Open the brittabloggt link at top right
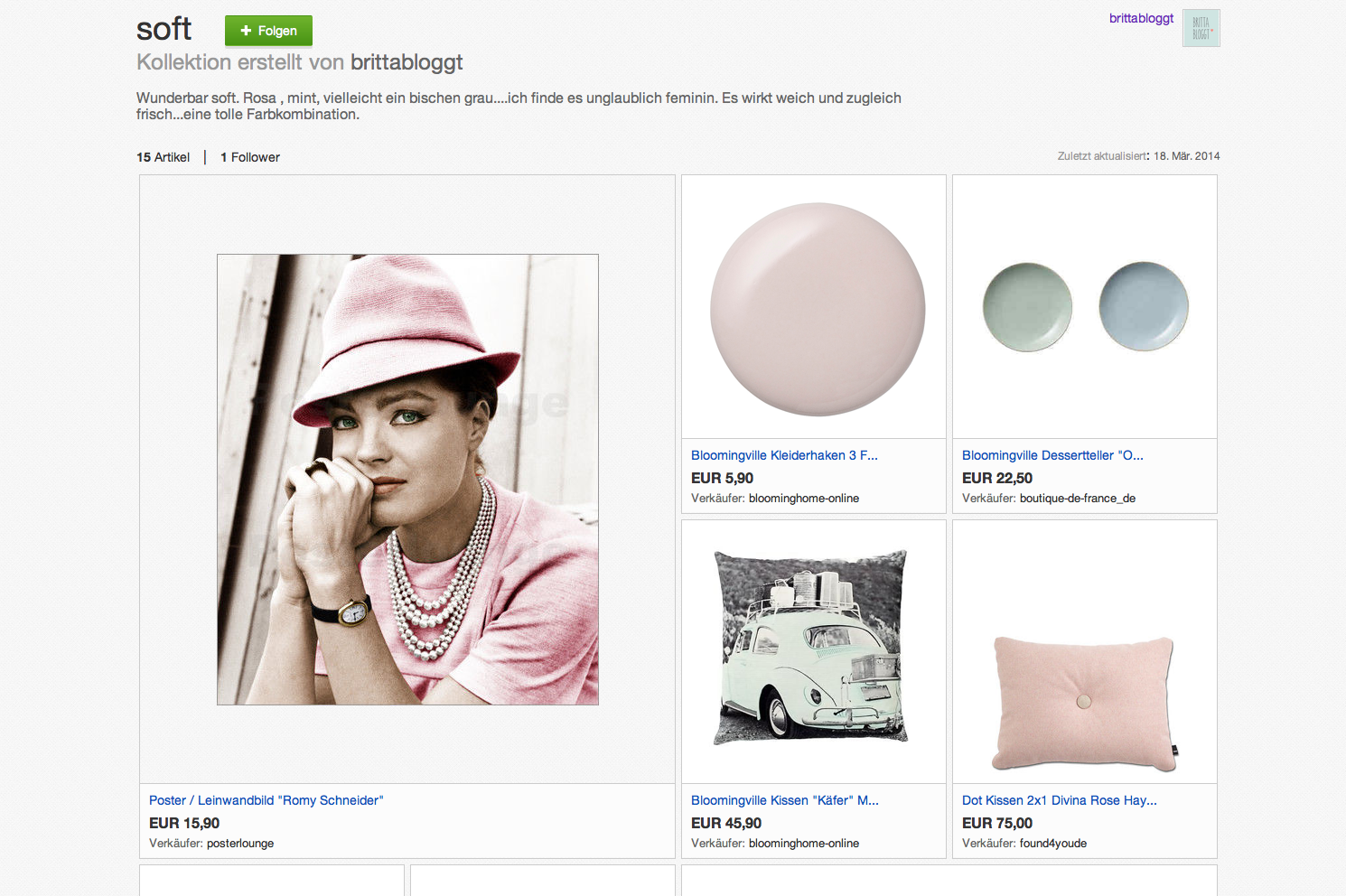Viewport: 1346px width, 896px height. point(1141,18)
